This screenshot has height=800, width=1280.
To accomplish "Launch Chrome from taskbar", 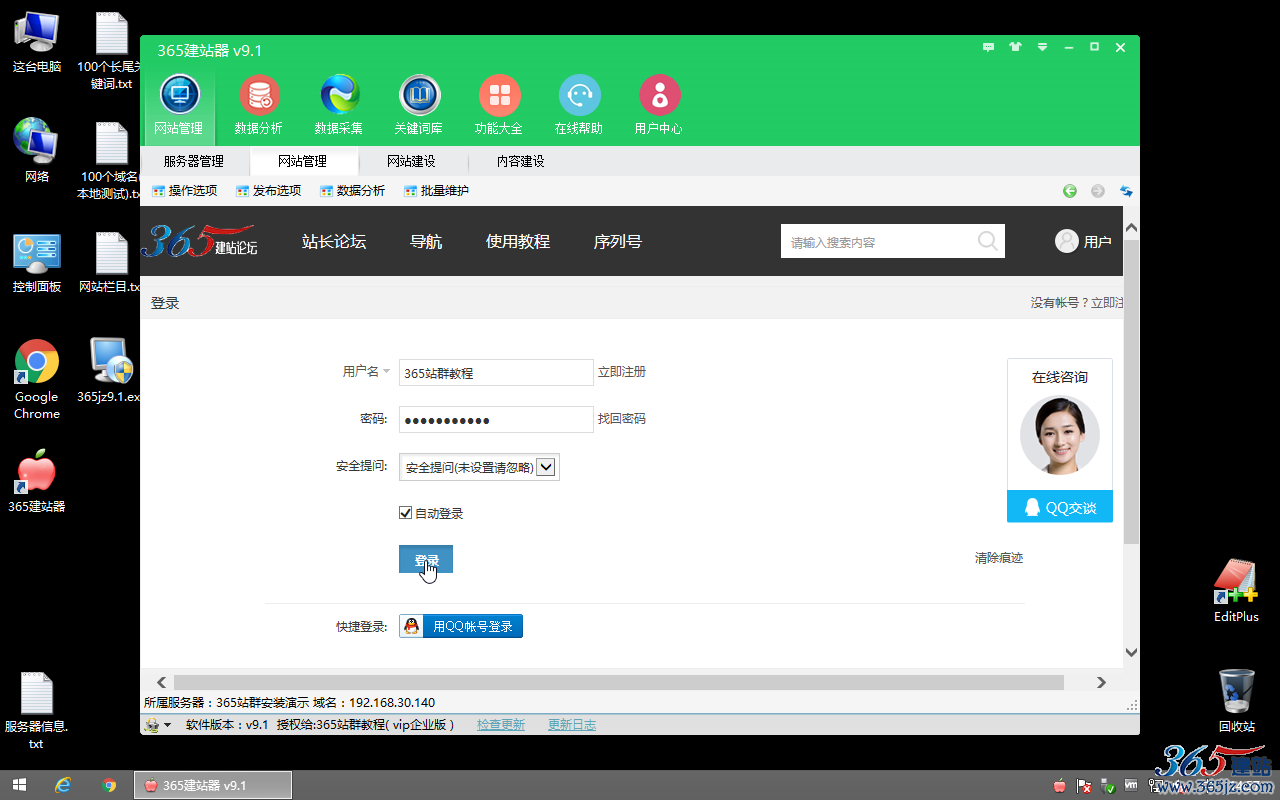I will (x=109, y=785).
